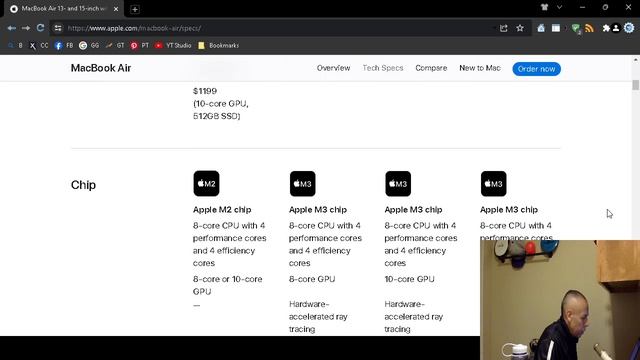This screenshot has height=360, width=640.
Task: Click the MacBook Air heading link
Action: pos(101,68)
